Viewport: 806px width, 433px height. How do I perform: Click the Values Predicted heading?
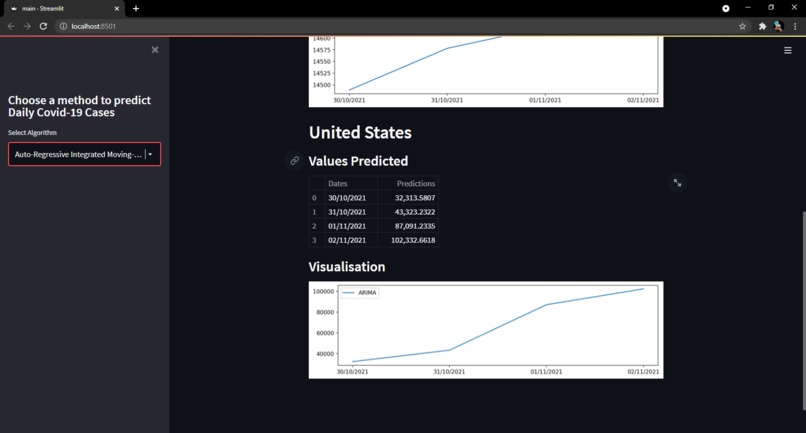(358, 161)
